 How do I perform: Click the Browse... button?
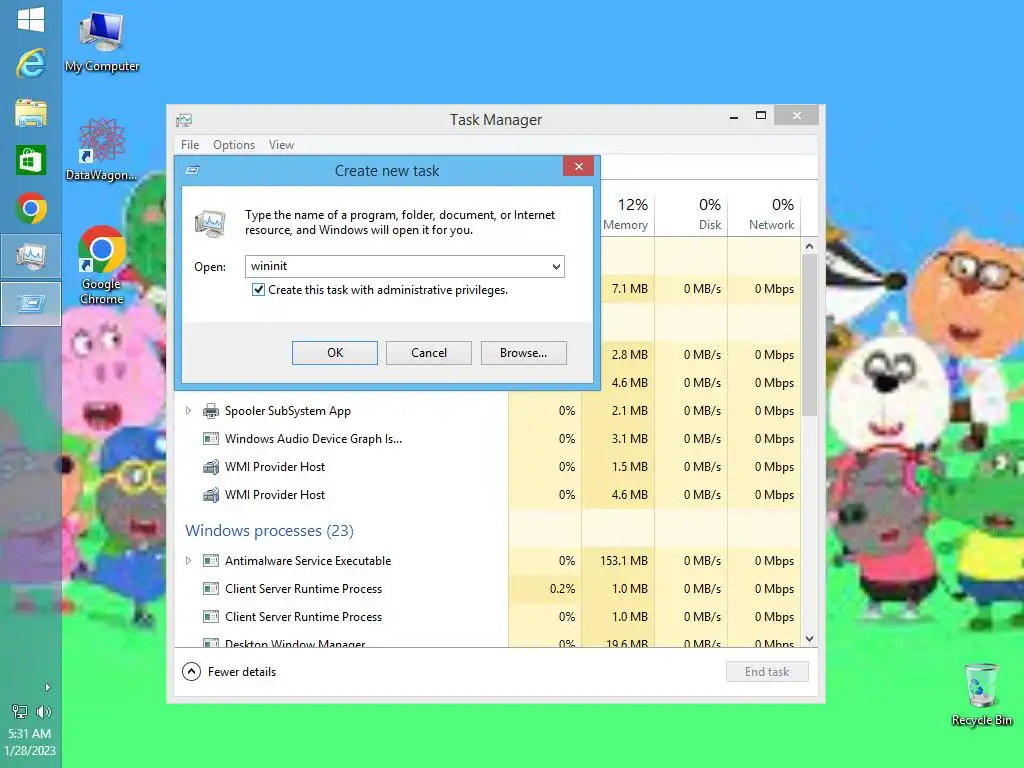tap(524, 353)
